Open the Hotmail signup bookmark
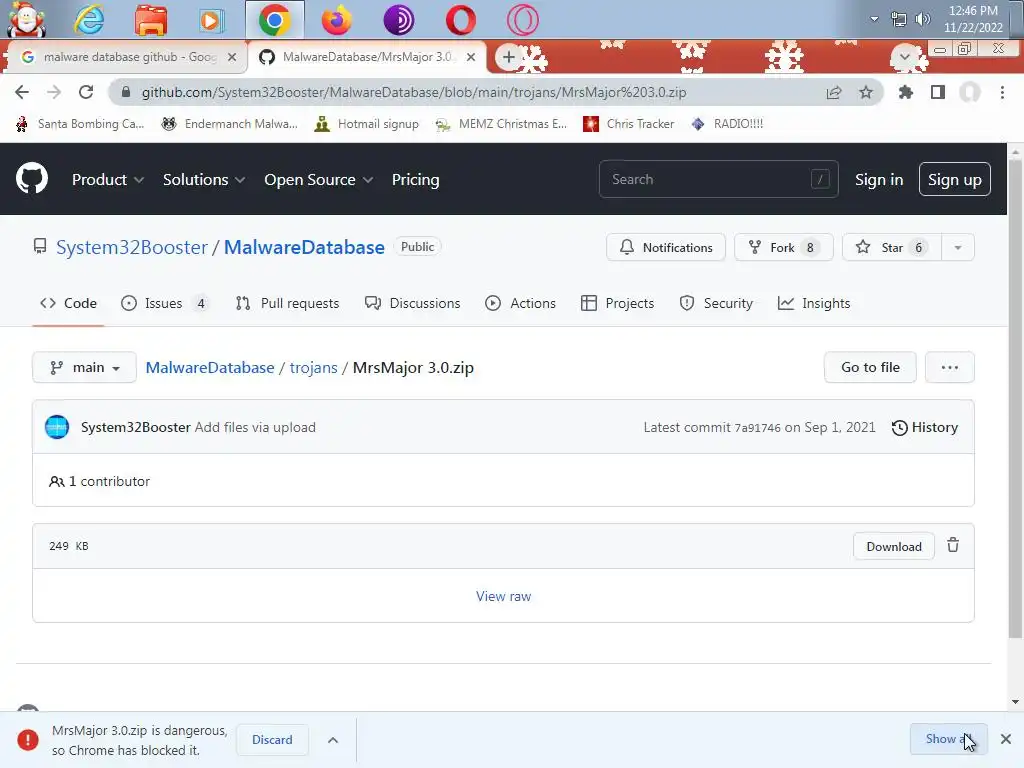The image size is (1024, 768). coord(366,124)
